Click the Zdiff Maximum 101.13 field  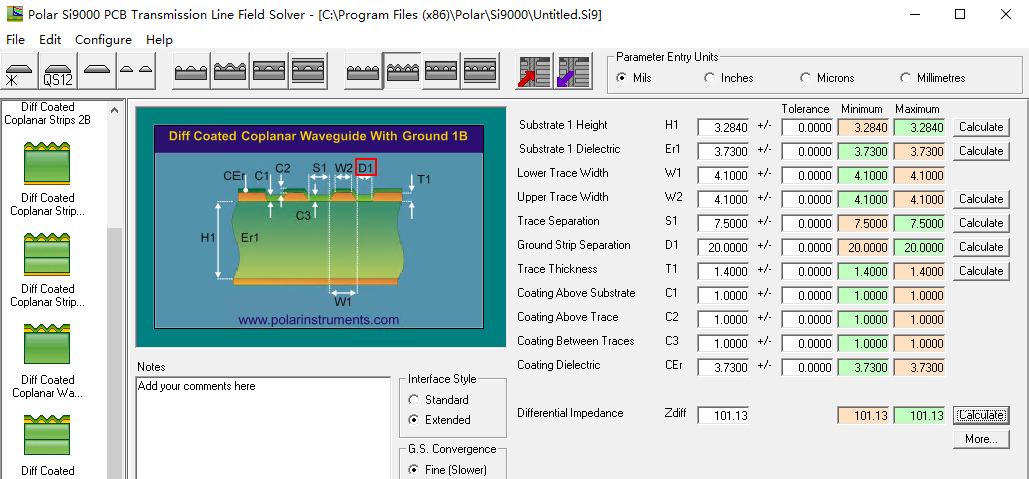click(x=919, y=415)
